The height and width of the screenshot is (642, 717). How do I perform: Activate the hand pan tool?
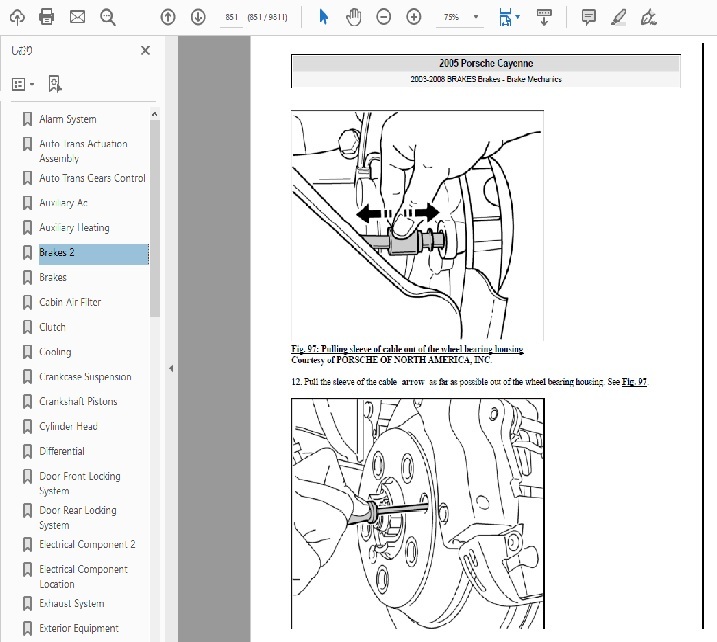(353, 17)
